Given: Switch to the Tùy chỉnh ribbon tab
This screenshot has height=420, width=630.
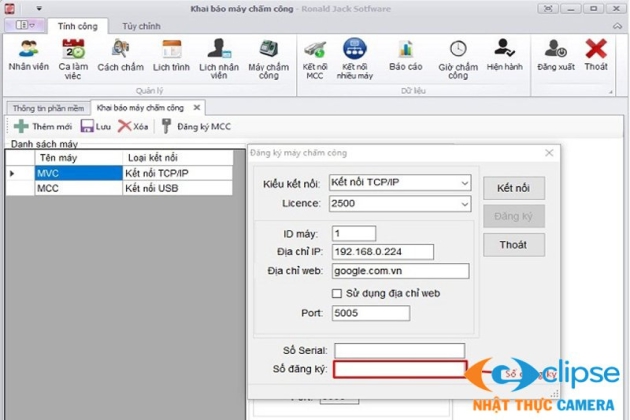Looking at the screenshot, I should coord(141,26).
